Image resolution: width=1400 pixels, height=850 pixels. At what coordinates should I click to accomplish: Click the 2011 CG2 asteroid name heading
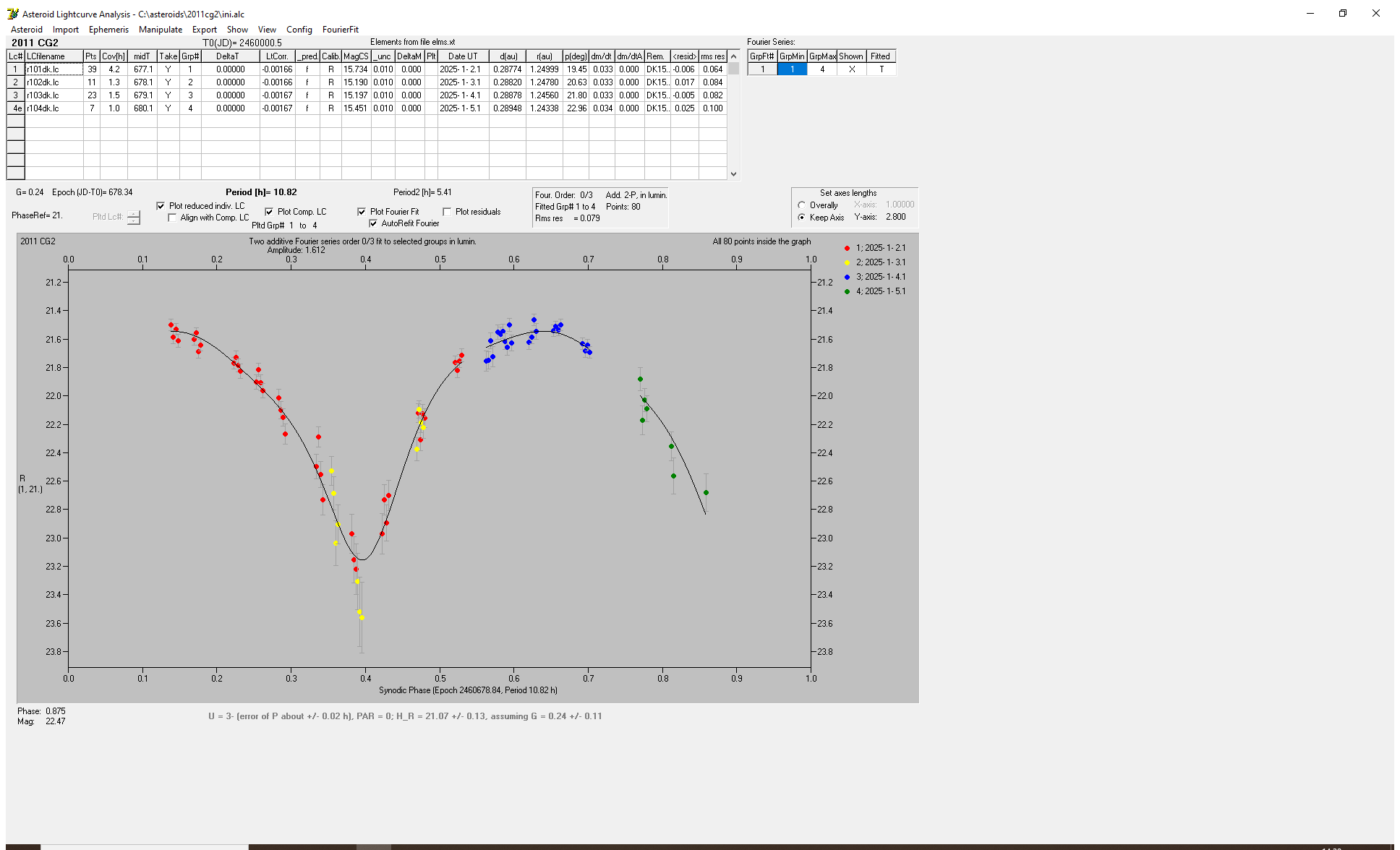[35, 43]
